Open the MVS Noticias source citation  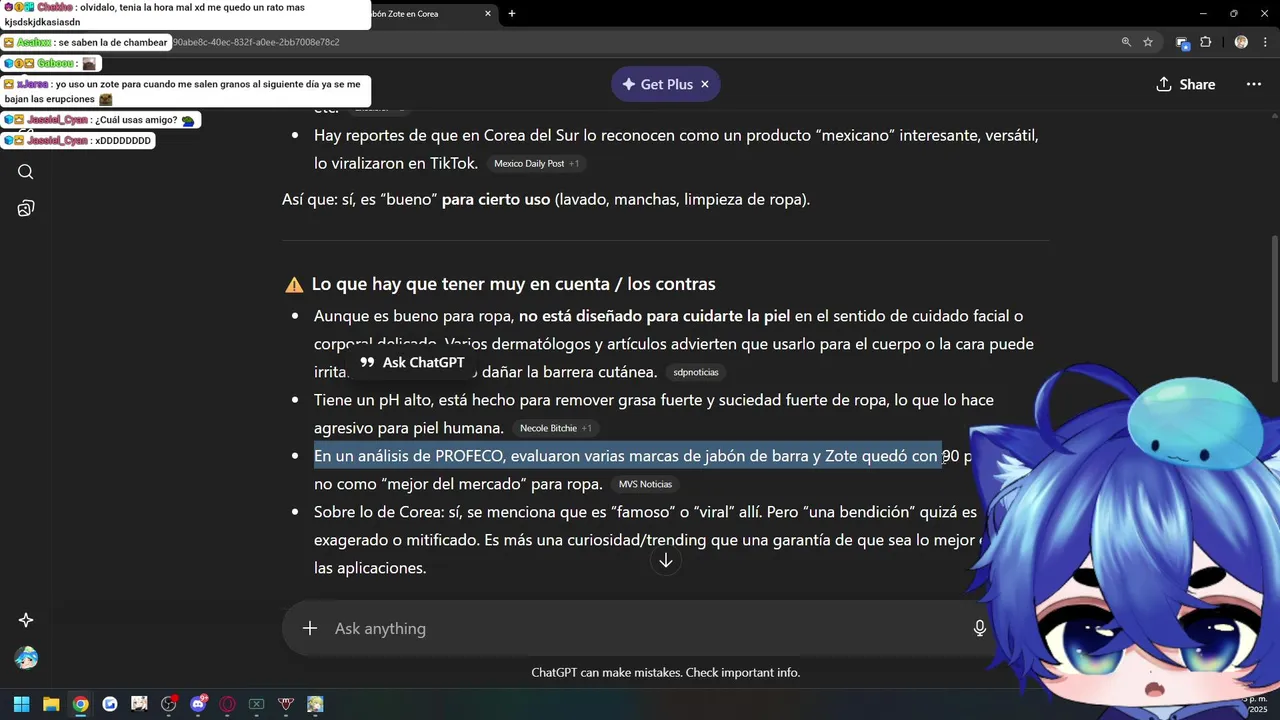click(645, 484)
